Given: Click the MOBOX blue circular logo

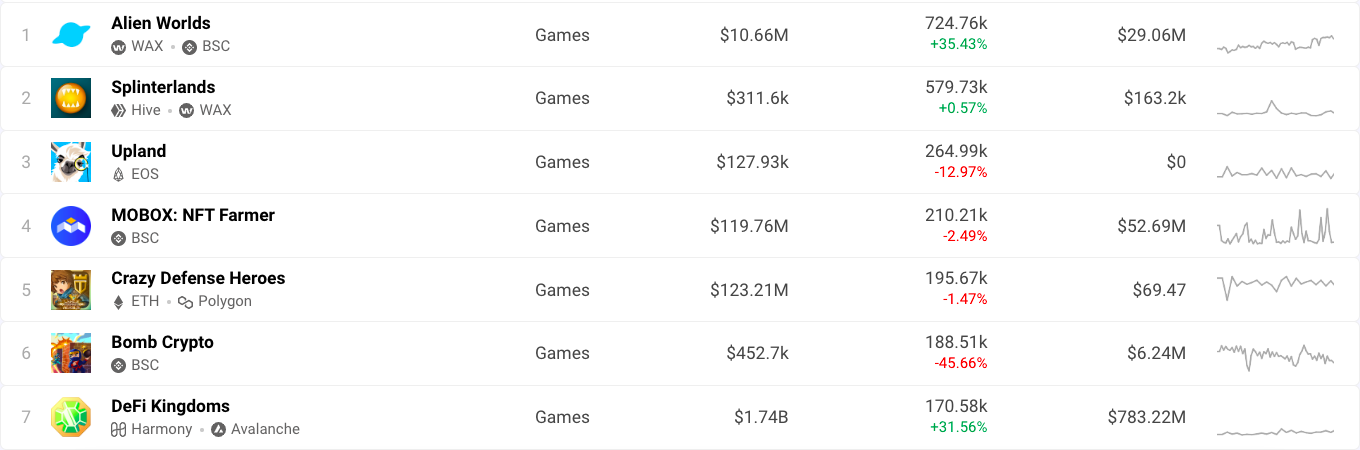Looking at the screenshot, I should pyautogui.click(x=71, y=226).
